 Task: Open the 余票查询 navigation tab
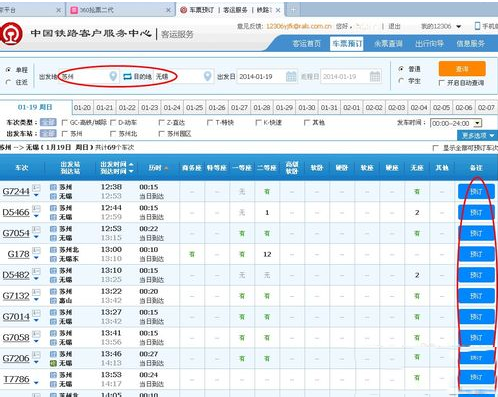[x=388, y=44]
